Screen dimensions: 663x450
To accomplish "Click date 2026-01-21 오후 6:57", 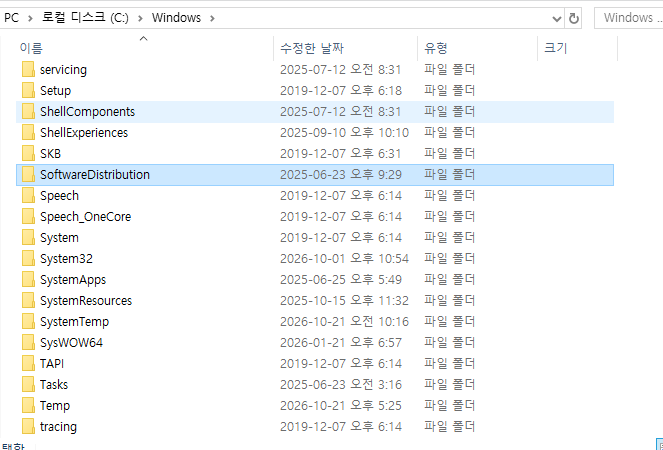I will (341, 343).
